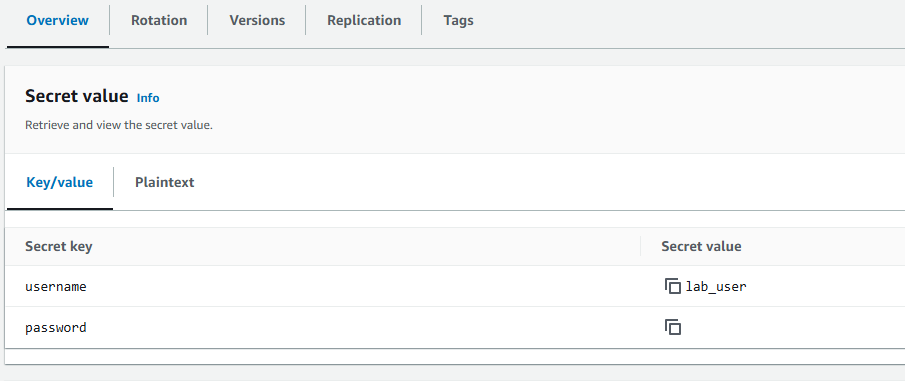905x381 pixels.
Task: Select the Key/value view tab
Action: coord(59,182)
